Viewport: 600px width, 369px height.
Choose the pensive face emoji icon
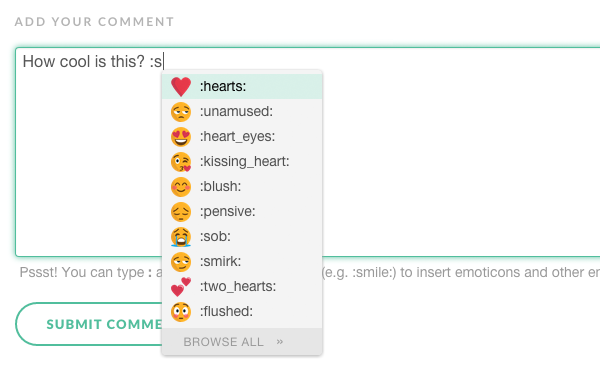click(181, 212)
